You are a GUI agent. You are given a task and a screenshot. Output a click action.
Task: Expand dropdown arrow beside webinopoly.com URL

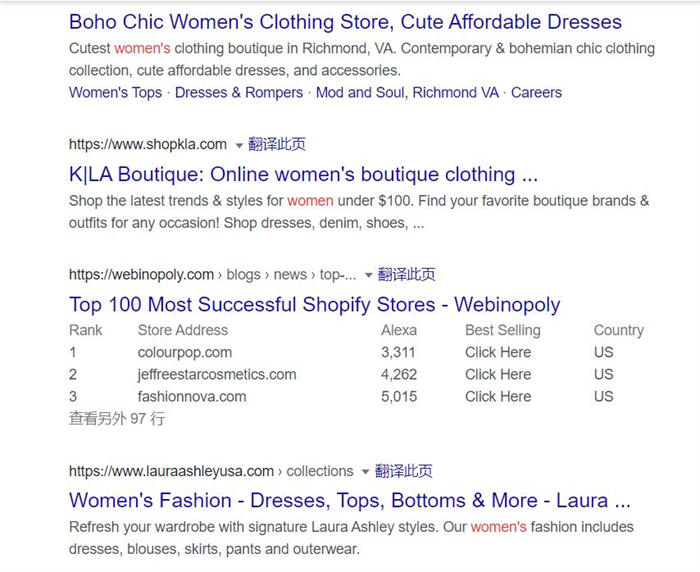[369, 275]
